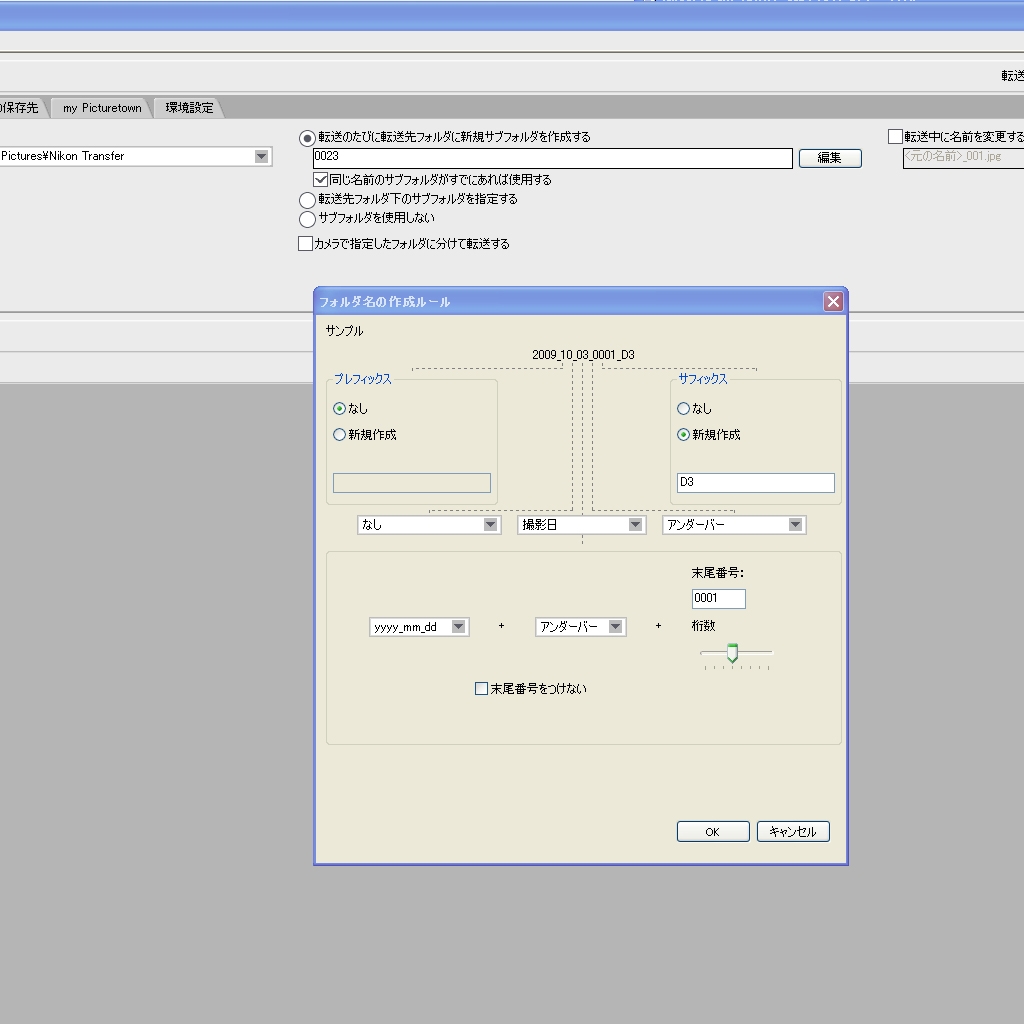Click the OK button
The height and width of the screenshot is (1024, 1024).
pyautogui.click(x=712, y=832)
